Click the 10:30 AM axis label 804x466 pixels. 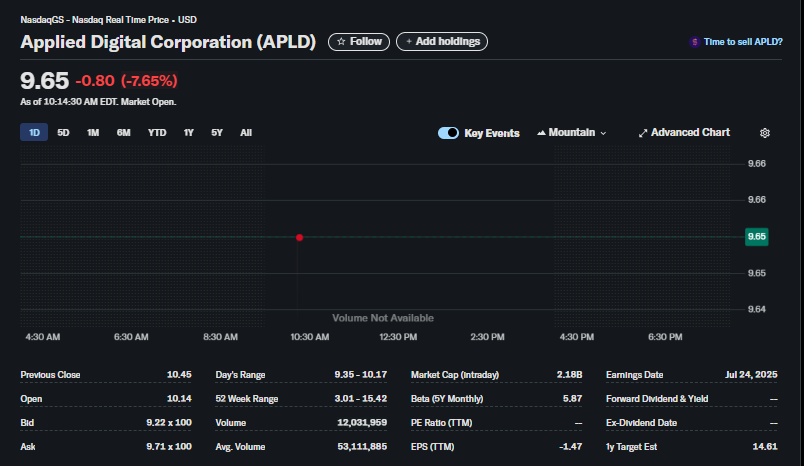pos(310,337)
